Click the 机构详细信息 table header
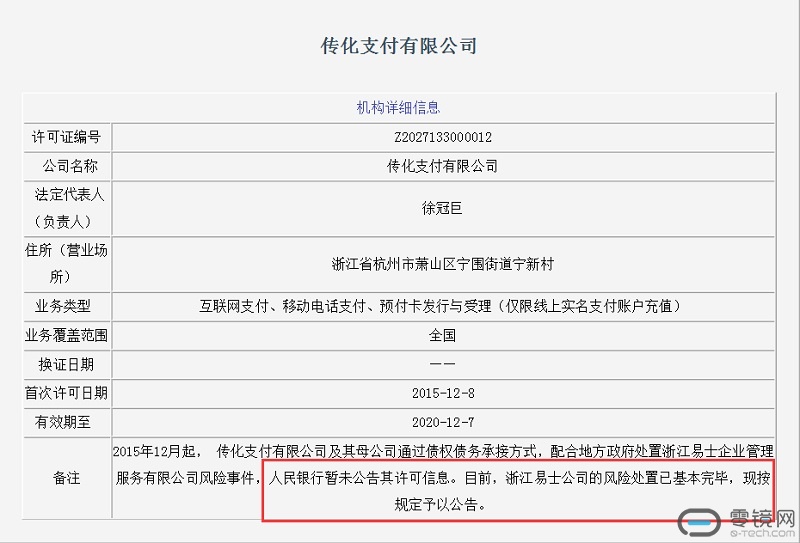Viewport: 800px width, 543px height. (x=398, y=108)
